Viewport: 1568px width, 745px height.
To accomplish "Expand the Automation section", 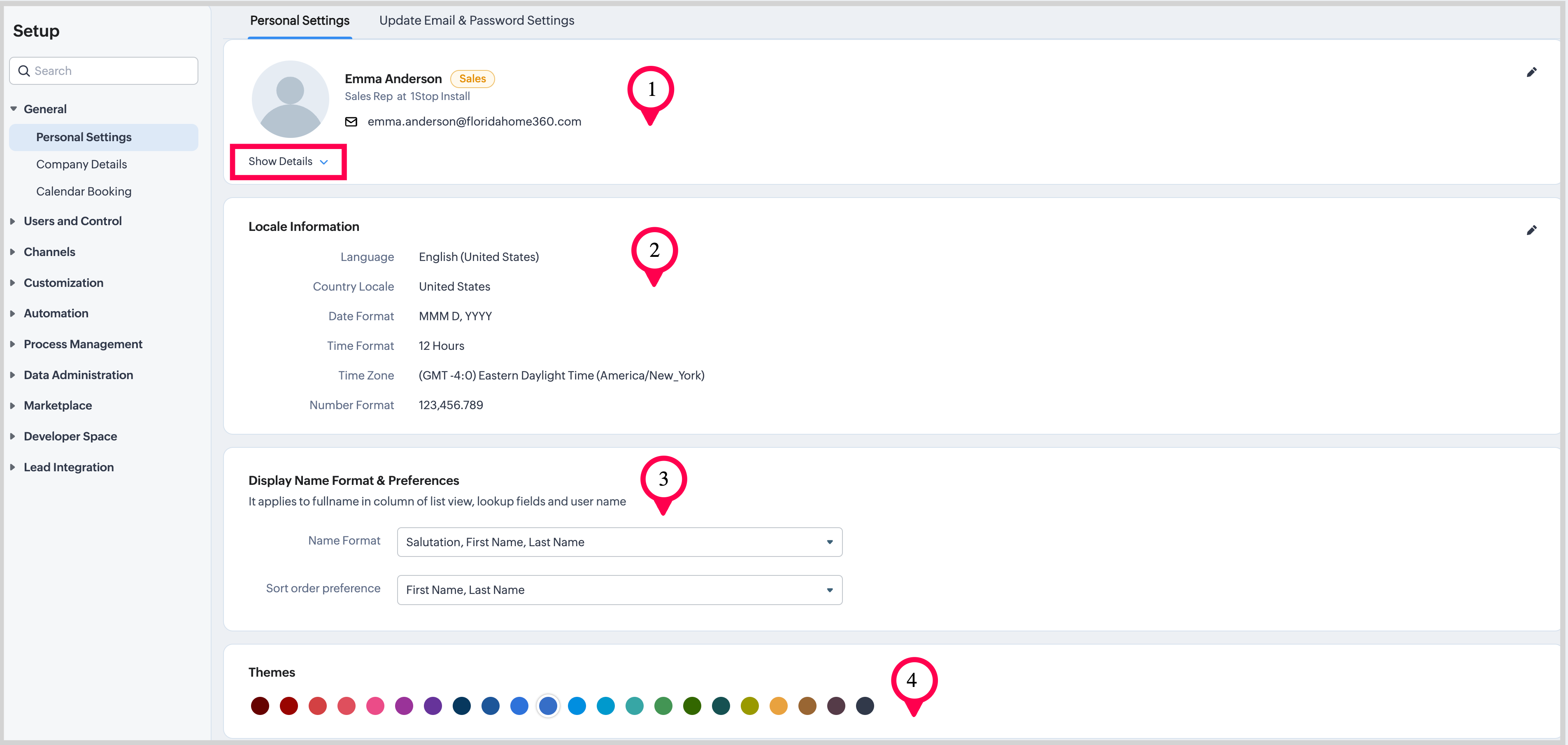I will [56, 314].
